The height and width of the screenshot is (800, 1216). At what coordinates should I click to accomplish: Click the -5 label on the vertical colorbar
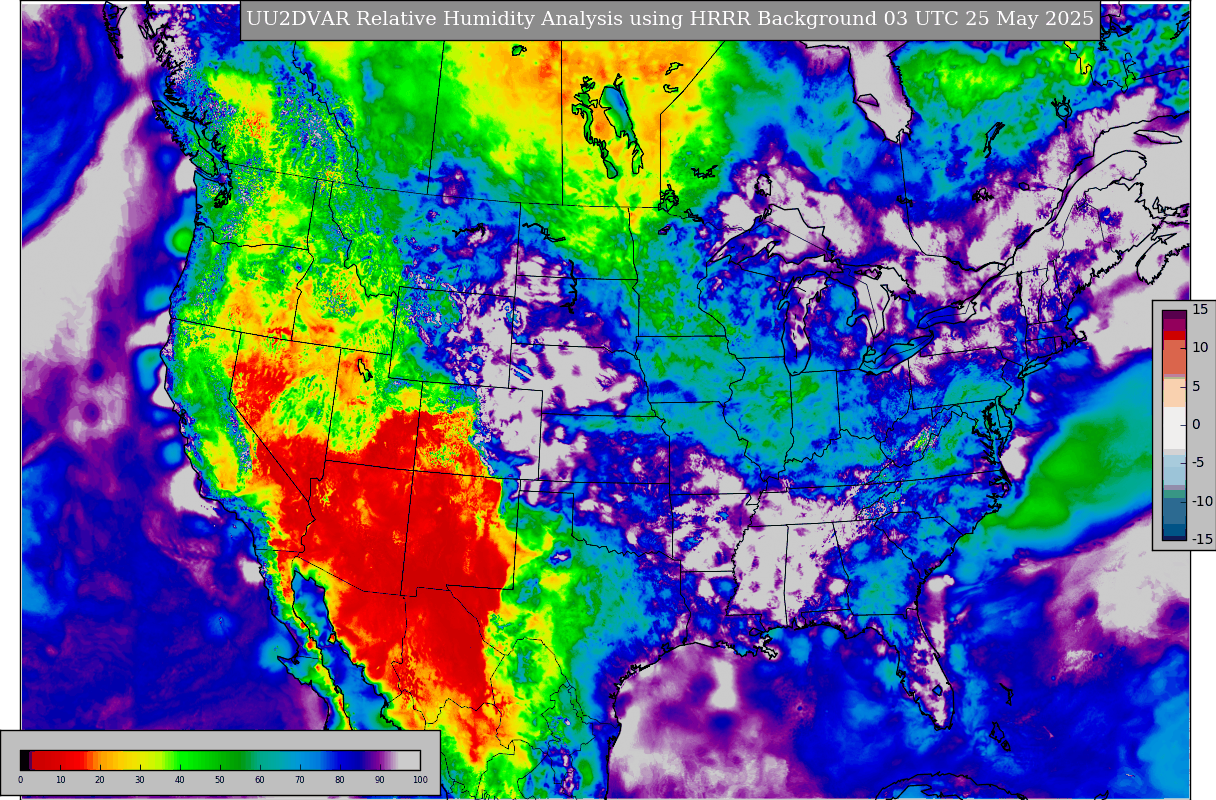point(1198,462)
